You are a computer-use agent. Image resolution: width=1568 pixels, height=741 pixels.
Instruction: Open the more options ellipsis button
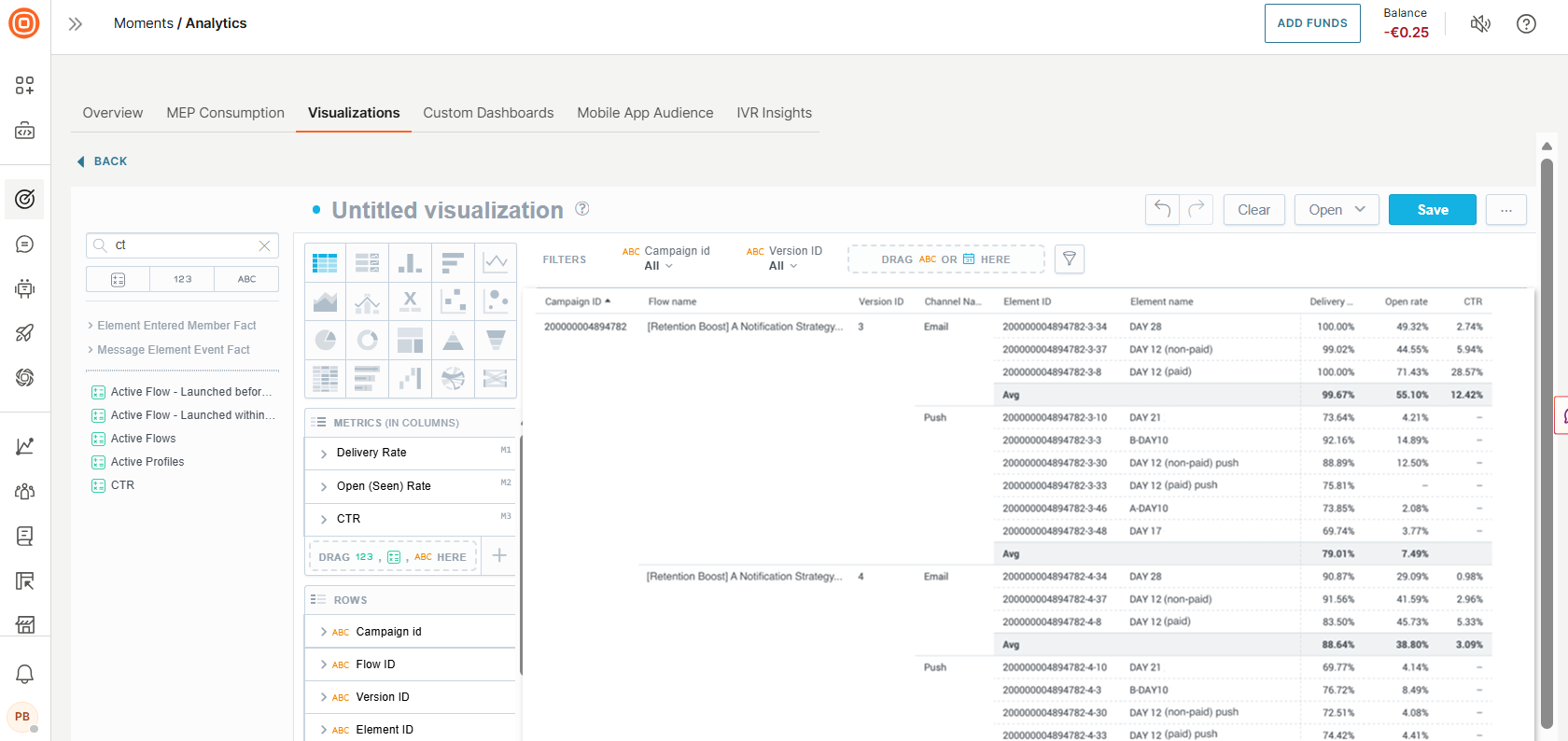click(1506, 210)
